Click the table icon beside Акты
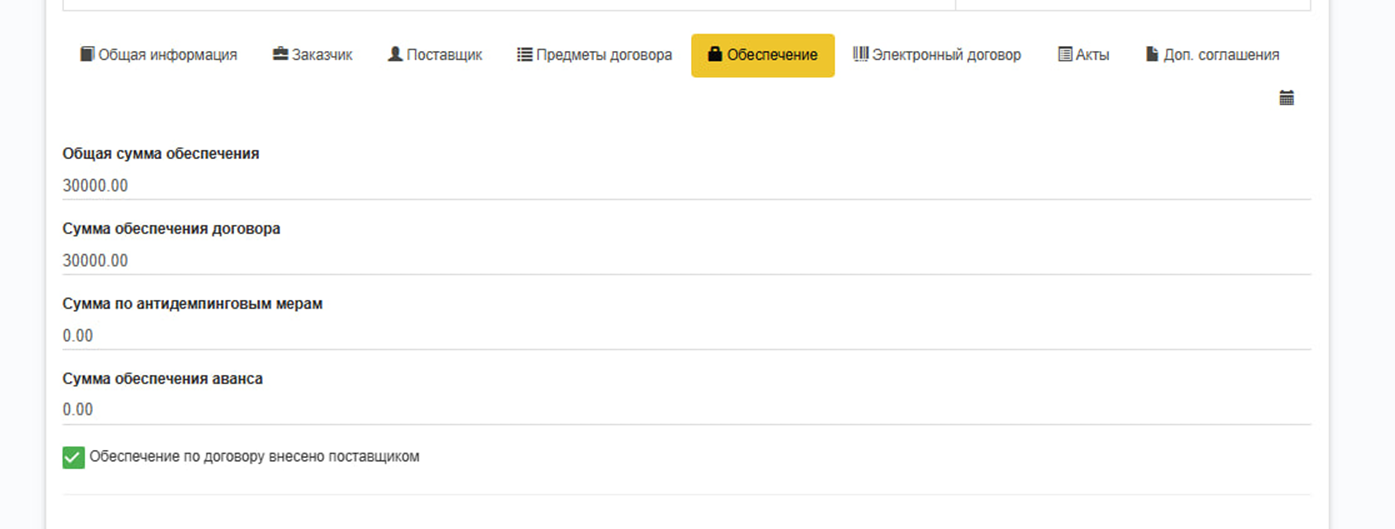 coord(1065,55)
